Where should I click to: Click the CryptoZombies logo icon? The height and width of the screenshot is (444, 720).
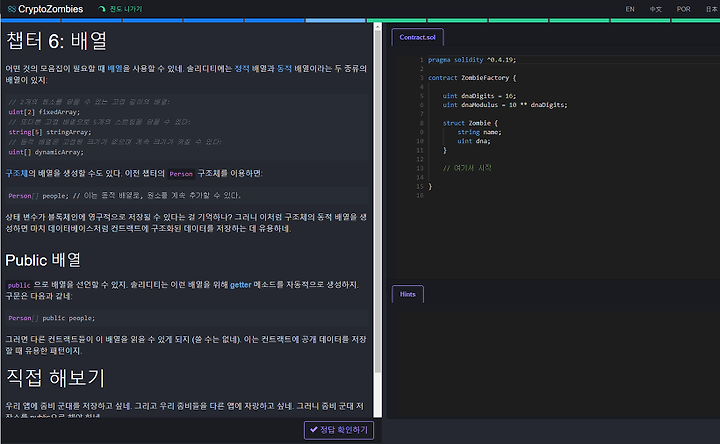tap(12, 9)
